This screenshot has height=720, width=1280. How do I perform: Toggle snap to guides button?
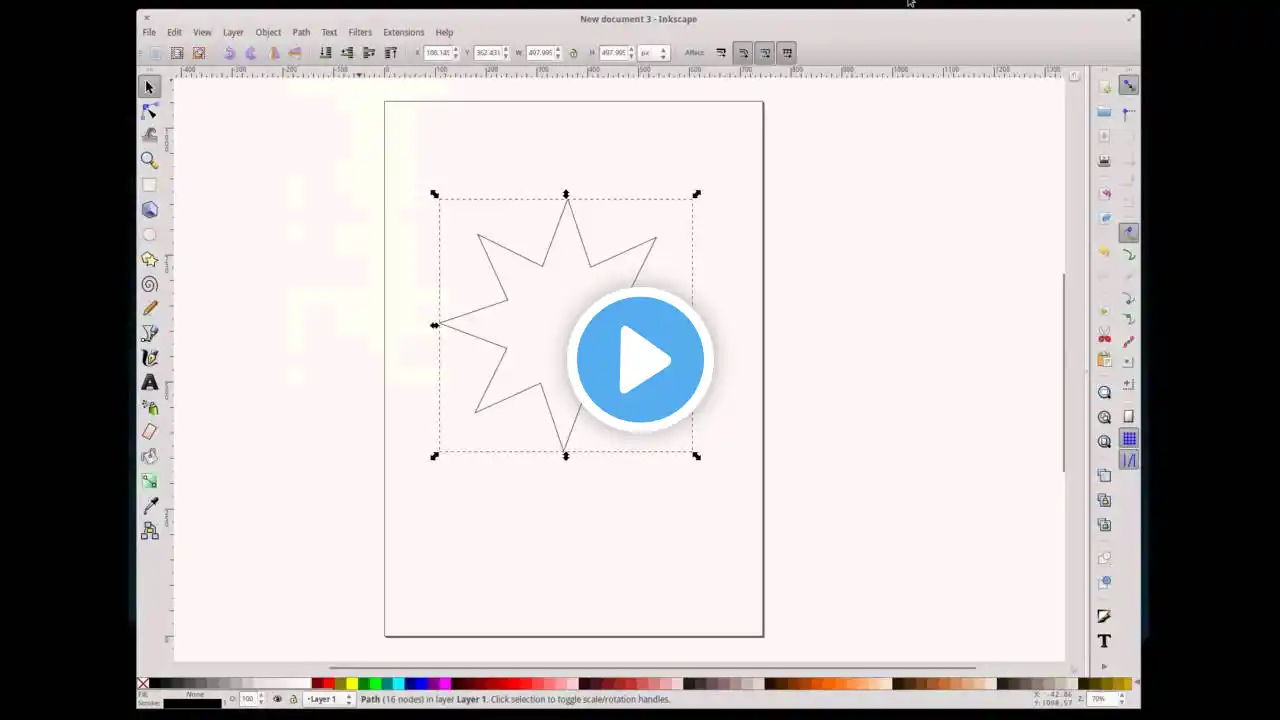point(1128,460)
